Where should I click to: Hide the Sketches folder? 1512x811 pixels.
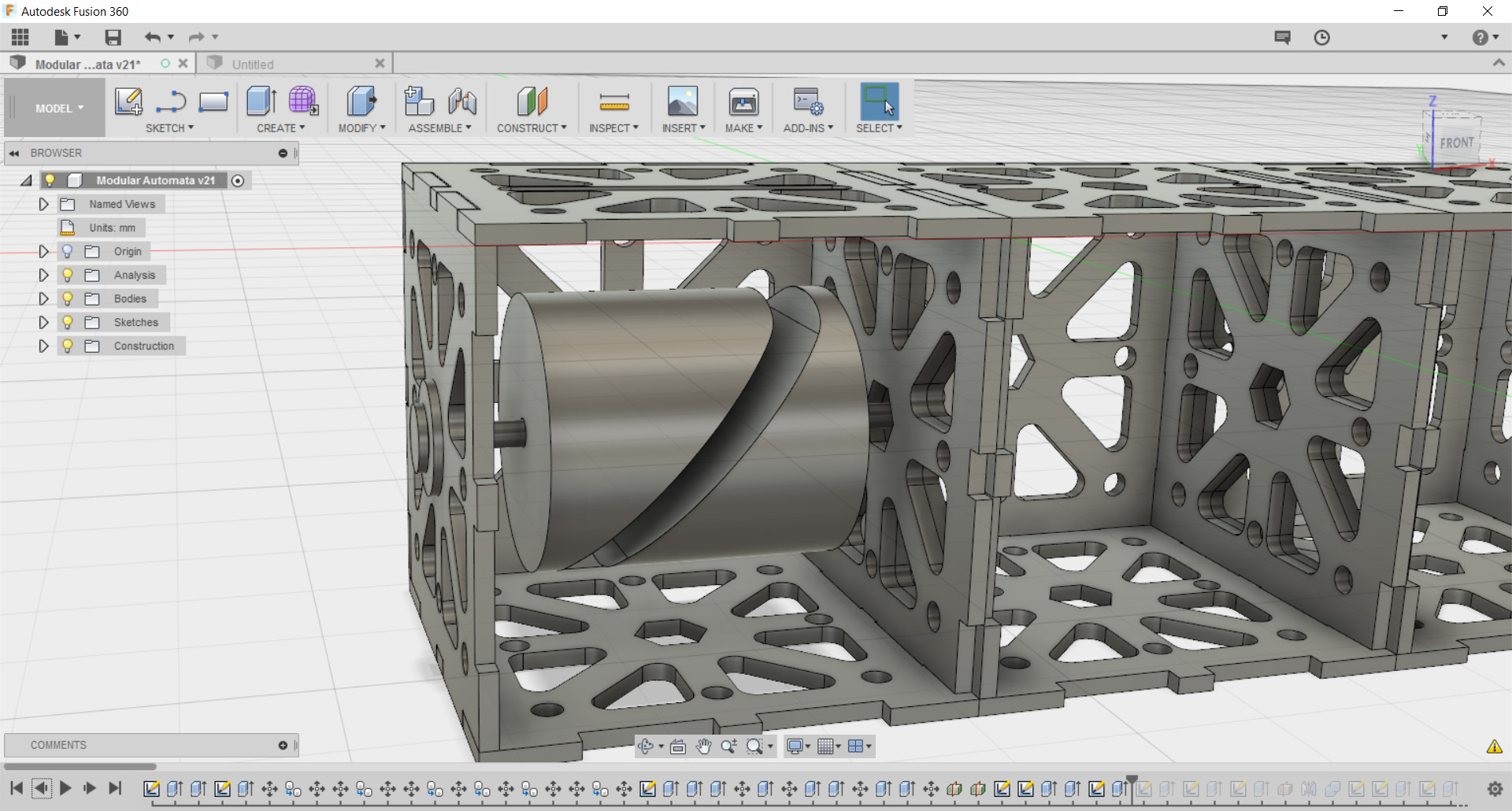[68, 322]
